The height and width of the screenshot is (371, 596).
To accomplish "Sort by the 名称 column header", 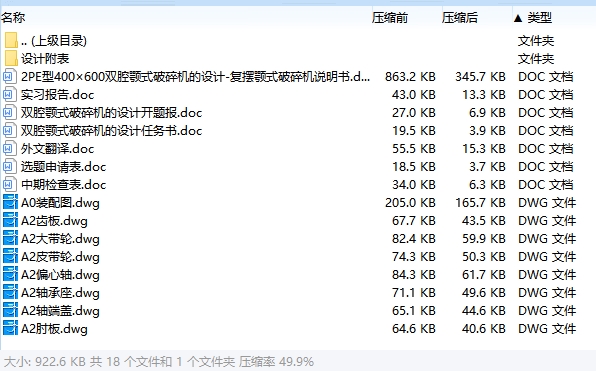I will [13, 17].
